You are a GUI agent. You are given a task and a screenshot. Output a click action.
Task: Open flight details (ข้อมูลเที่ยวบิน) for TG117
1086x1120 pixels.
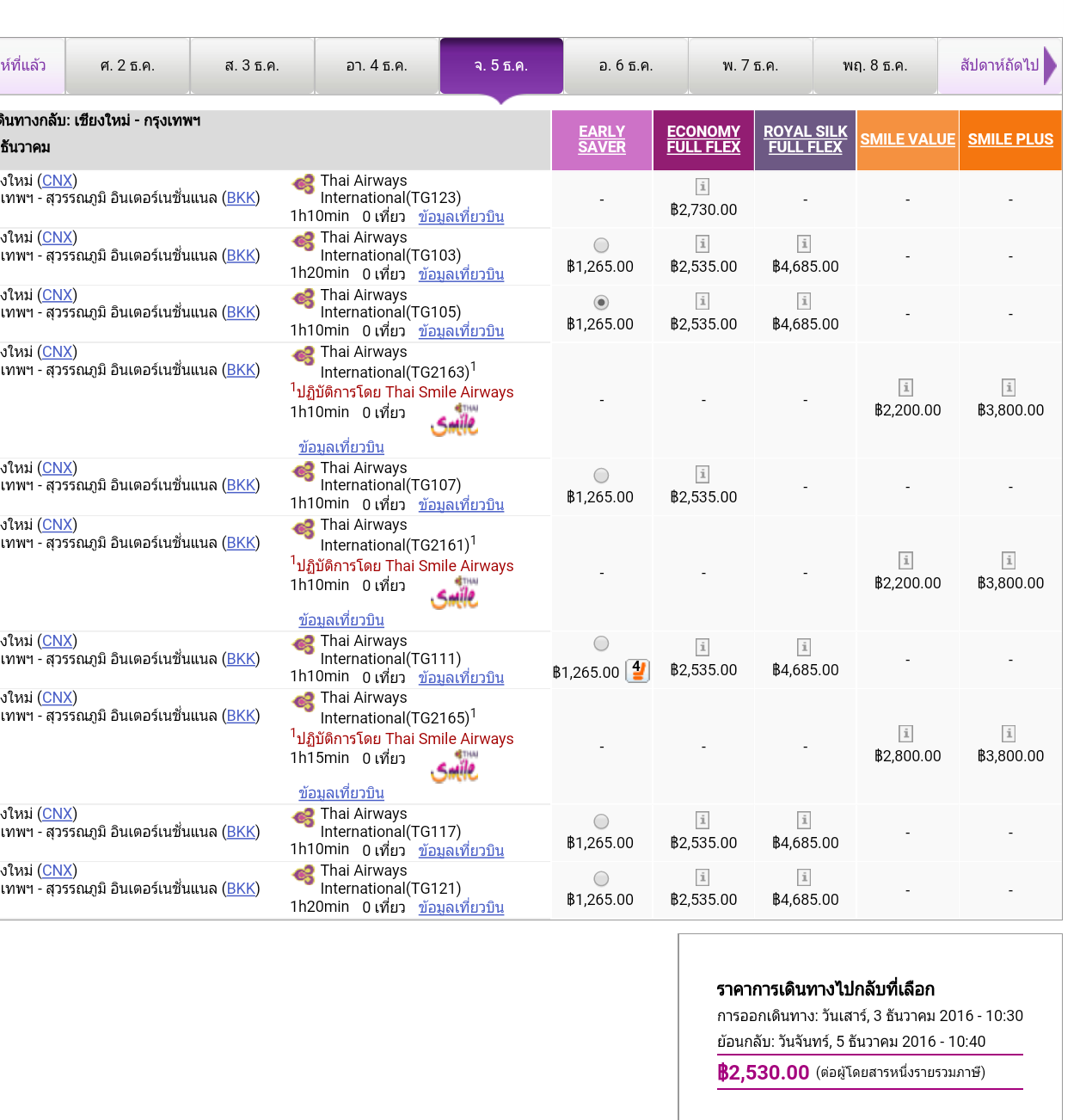[461, 851]
